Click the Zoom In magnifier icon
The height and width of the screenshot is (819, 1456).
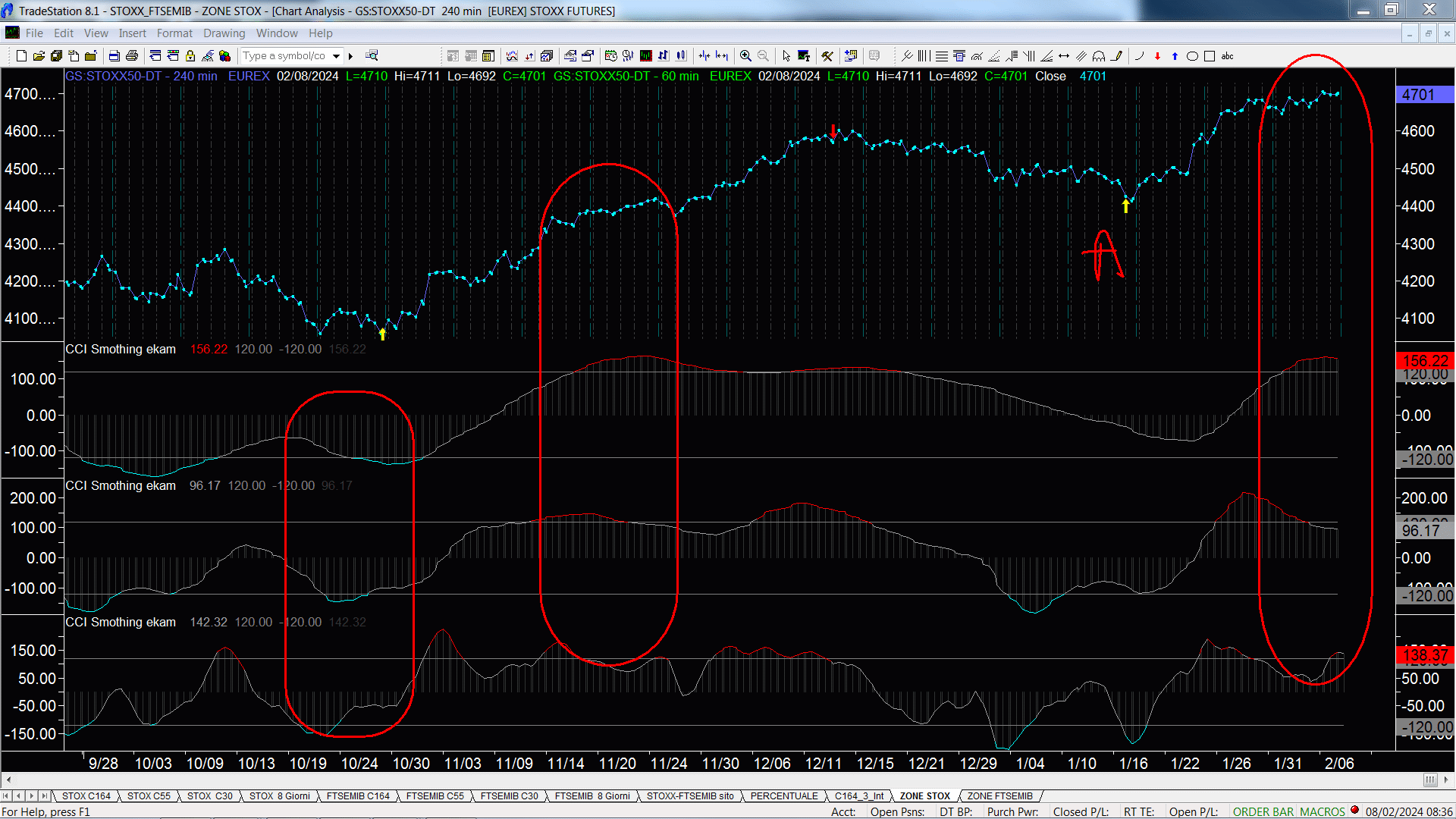(x=745, y=55)
